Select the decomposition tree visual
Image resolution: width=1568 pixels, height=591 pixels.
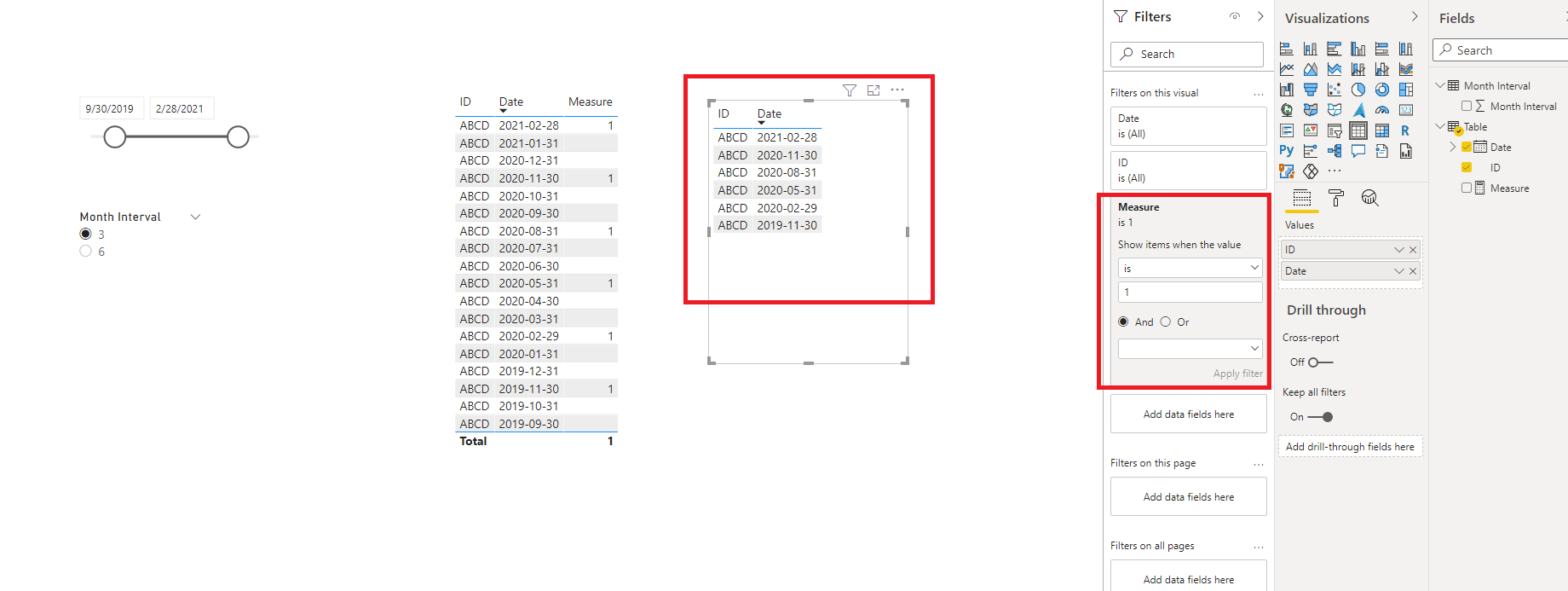(x=1335, y=151)
